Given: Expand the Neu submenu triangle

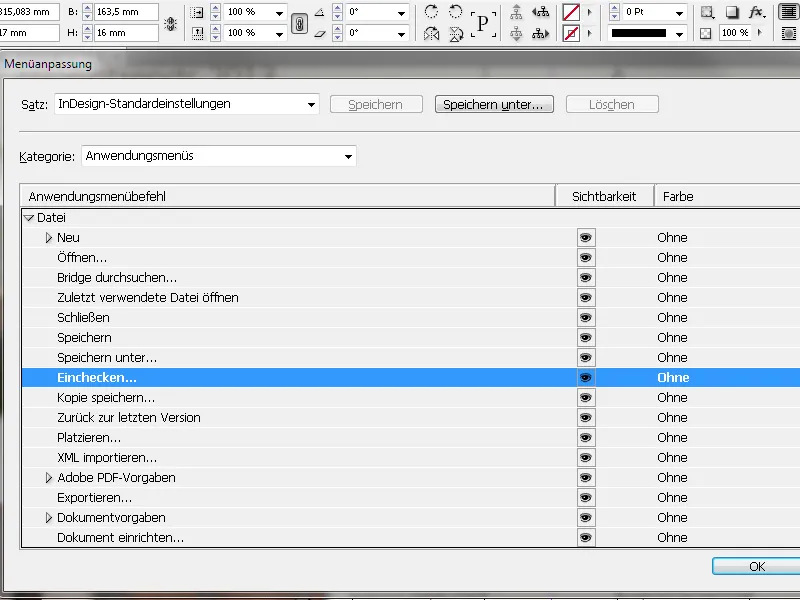Looking at the screenshot, I should tap(49, 238).
